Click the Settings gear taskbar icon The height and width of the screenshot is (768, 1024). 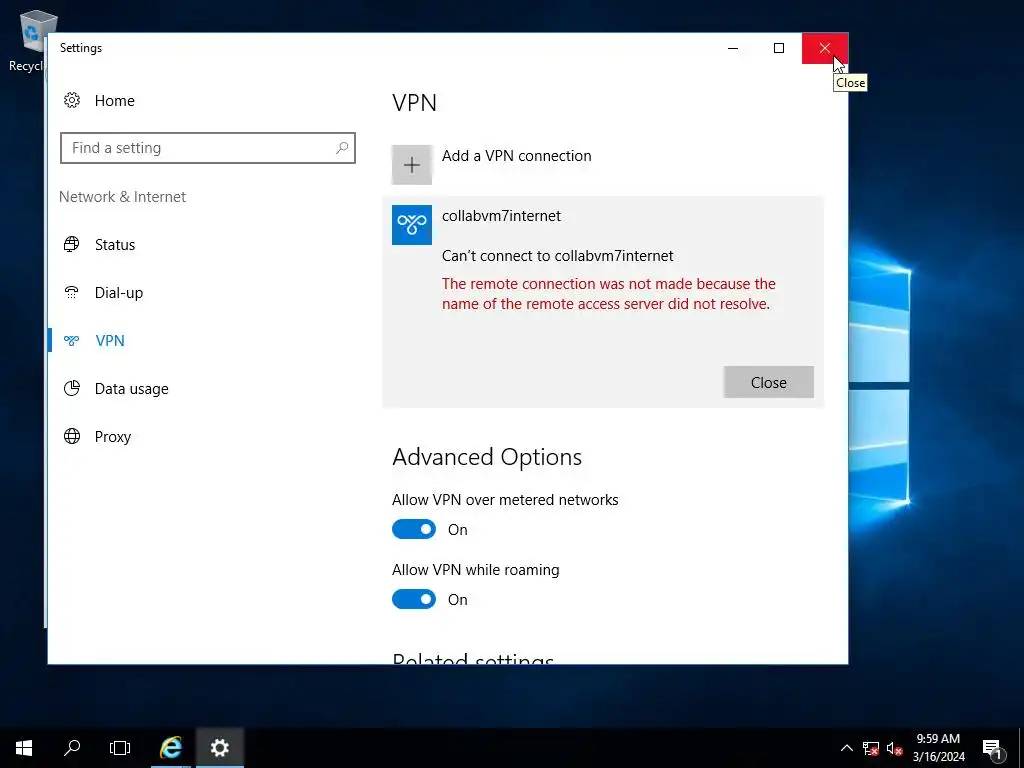(x=219, y=748)
